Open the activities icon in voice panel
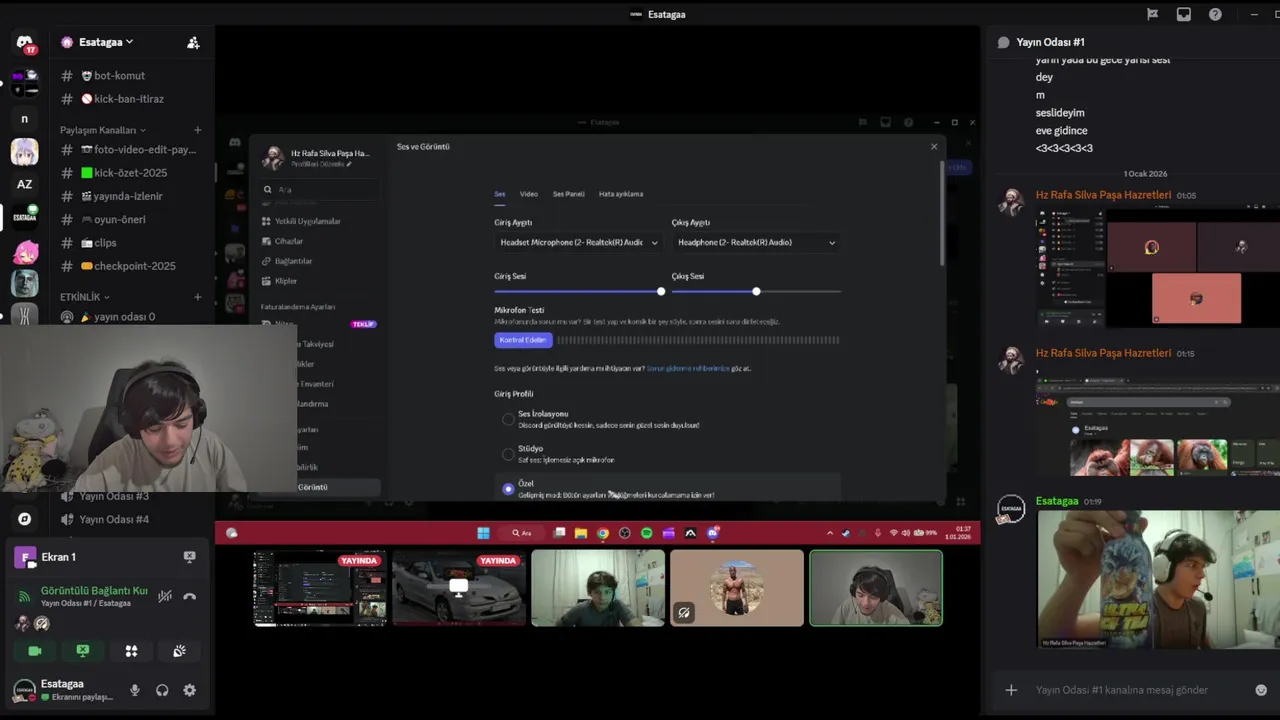1280x720 pixels. point(131,651)
